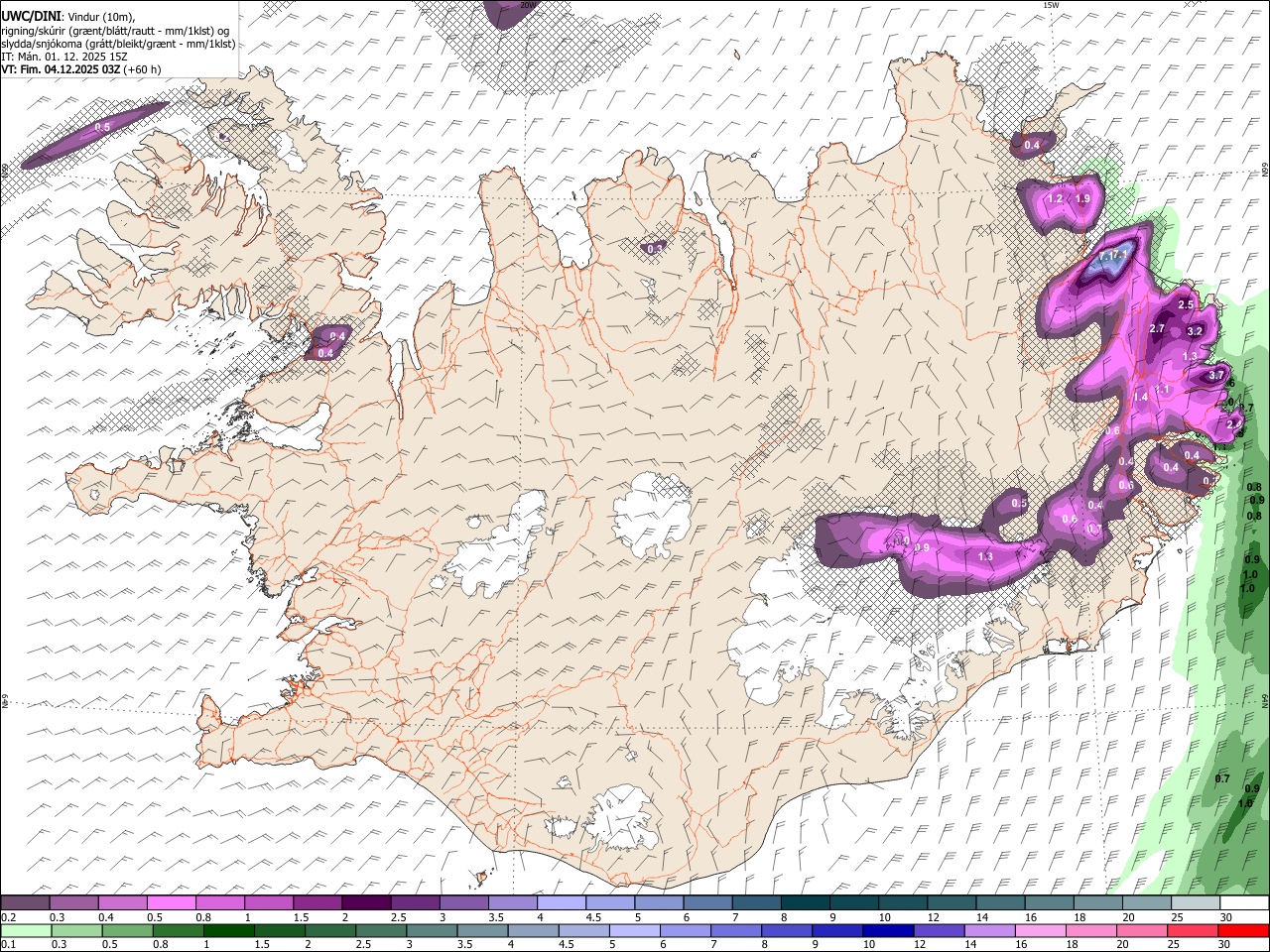Click the pale green 0.1–0.3 rain swatch

pos(27,930)
